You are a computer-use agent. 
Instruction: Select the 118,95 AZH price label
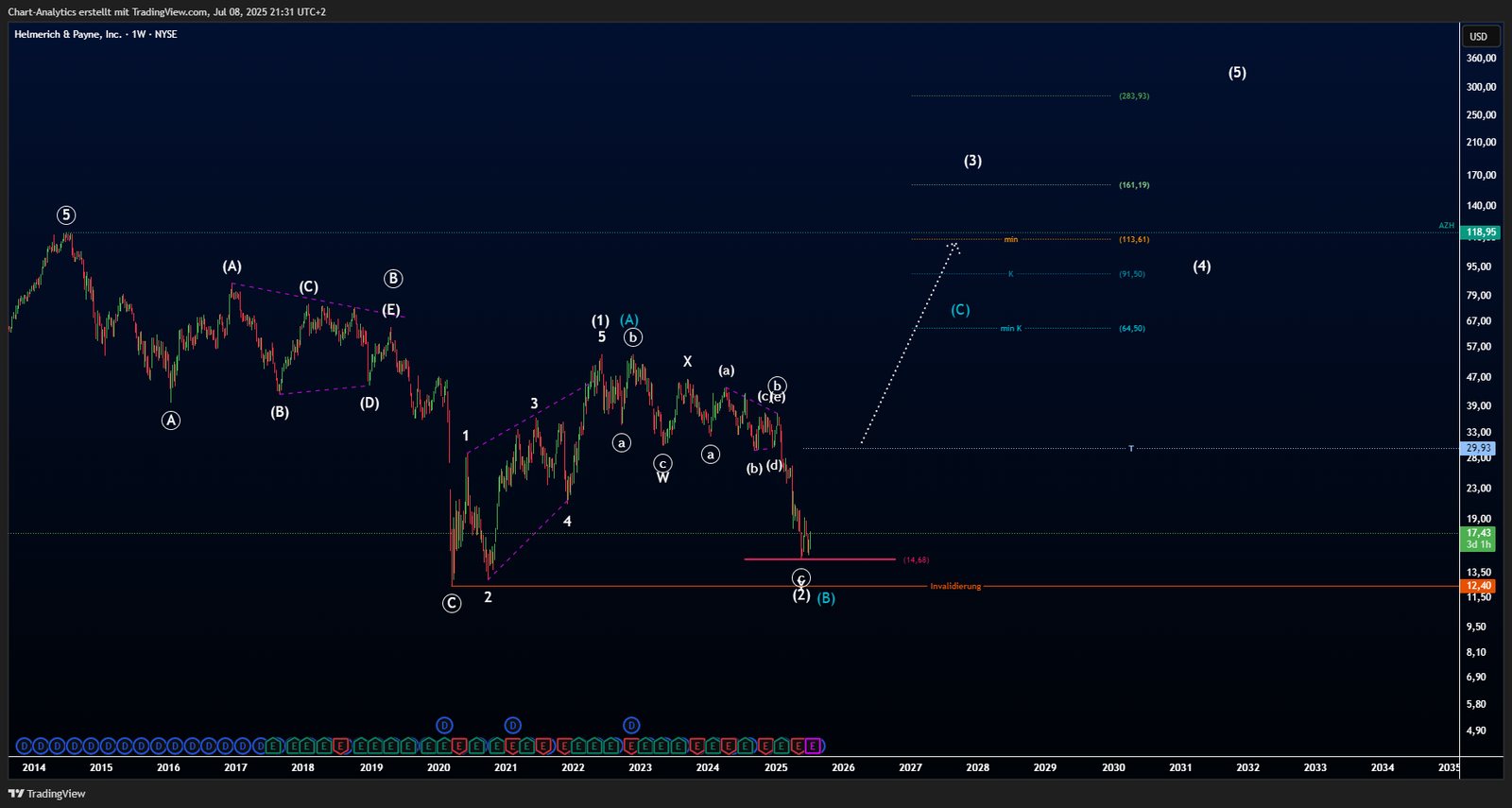click(x=1480, y=232)
